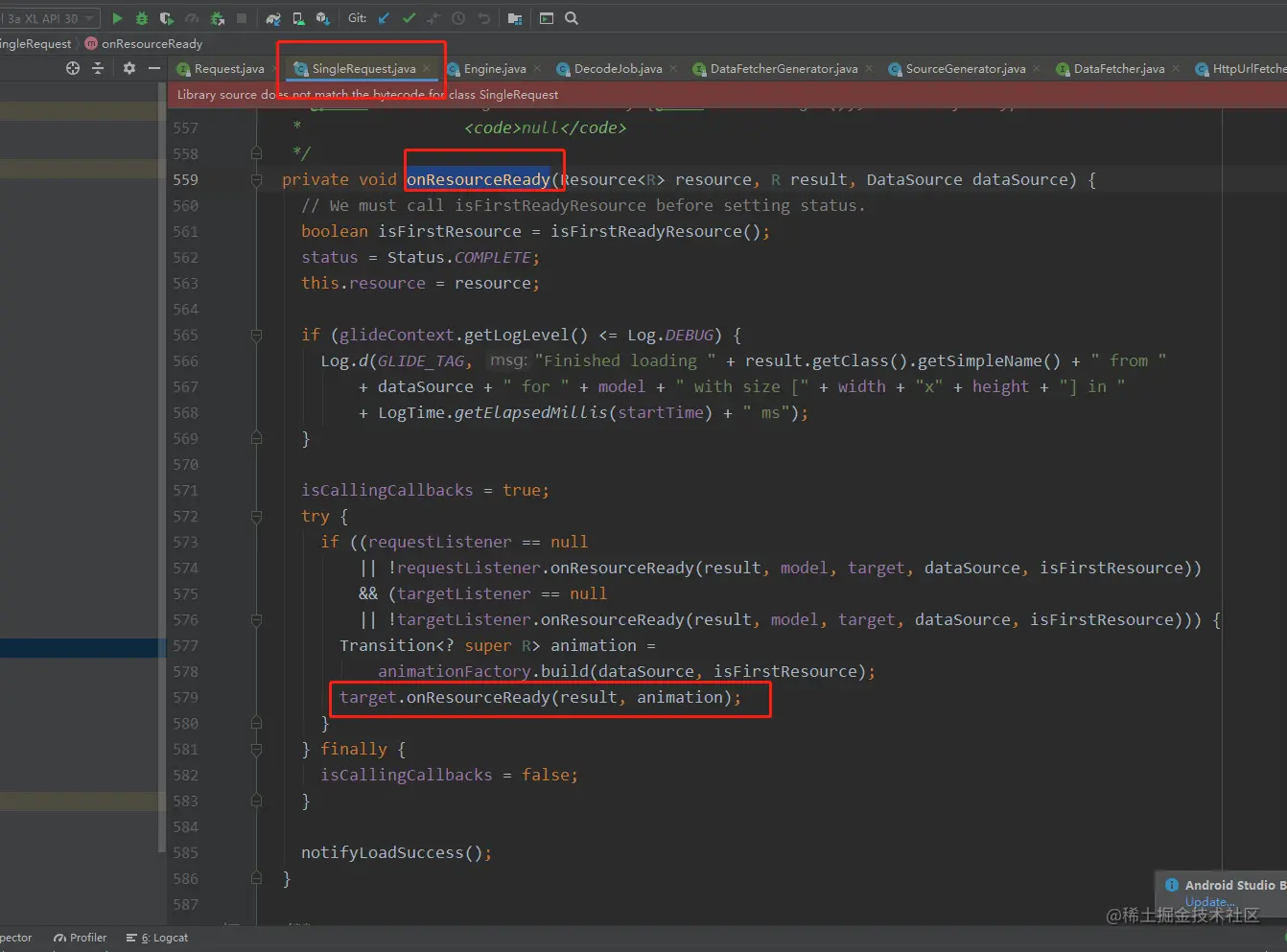Collapse finally block at line 581
Image resolution: width=1287 pixels, height=952 pixels.
256,749
